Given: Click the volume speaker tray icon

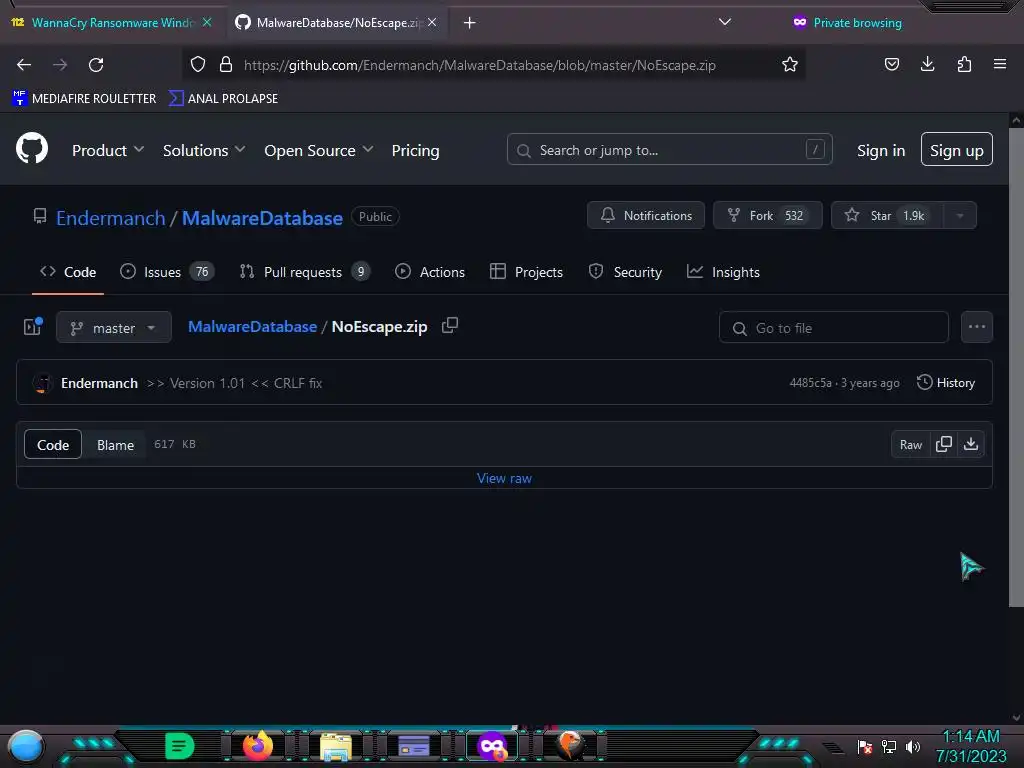Looking at the screenshot, I should click(x=913, y=747).
